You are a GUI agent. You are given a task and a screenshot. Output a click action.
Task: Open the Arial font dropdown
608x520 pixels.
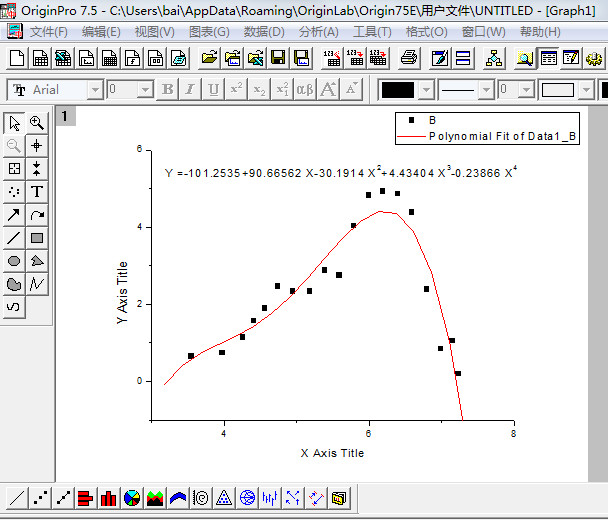click(x=95, y=90)
